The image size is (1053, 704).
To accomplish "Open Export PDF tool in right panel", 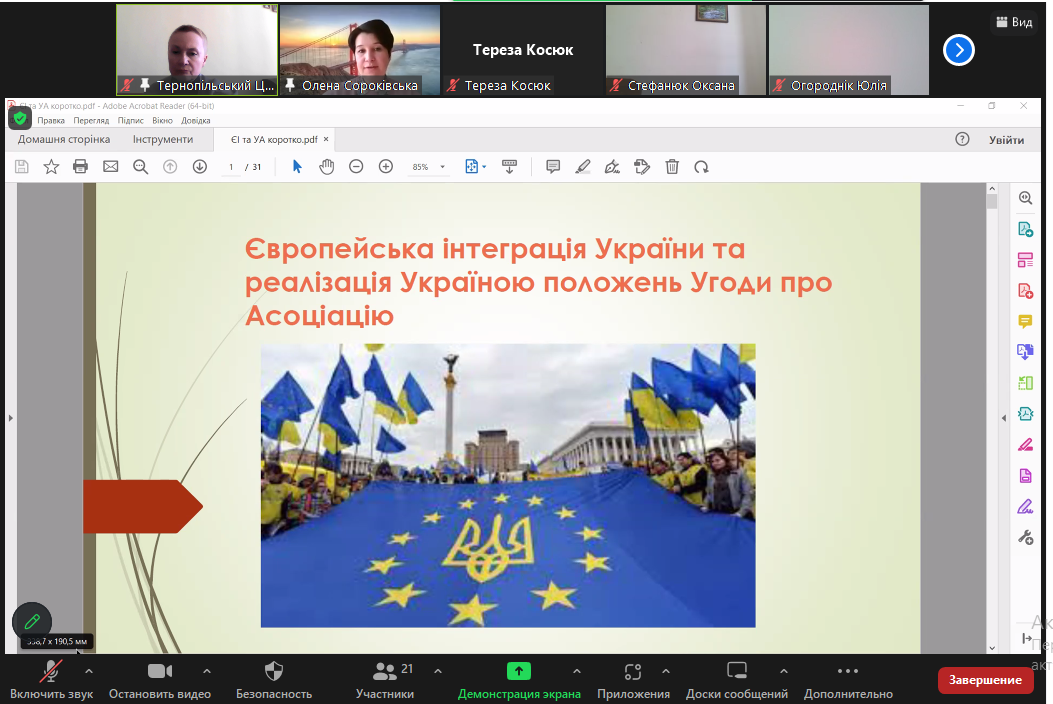I will [x=1025, y=229].
